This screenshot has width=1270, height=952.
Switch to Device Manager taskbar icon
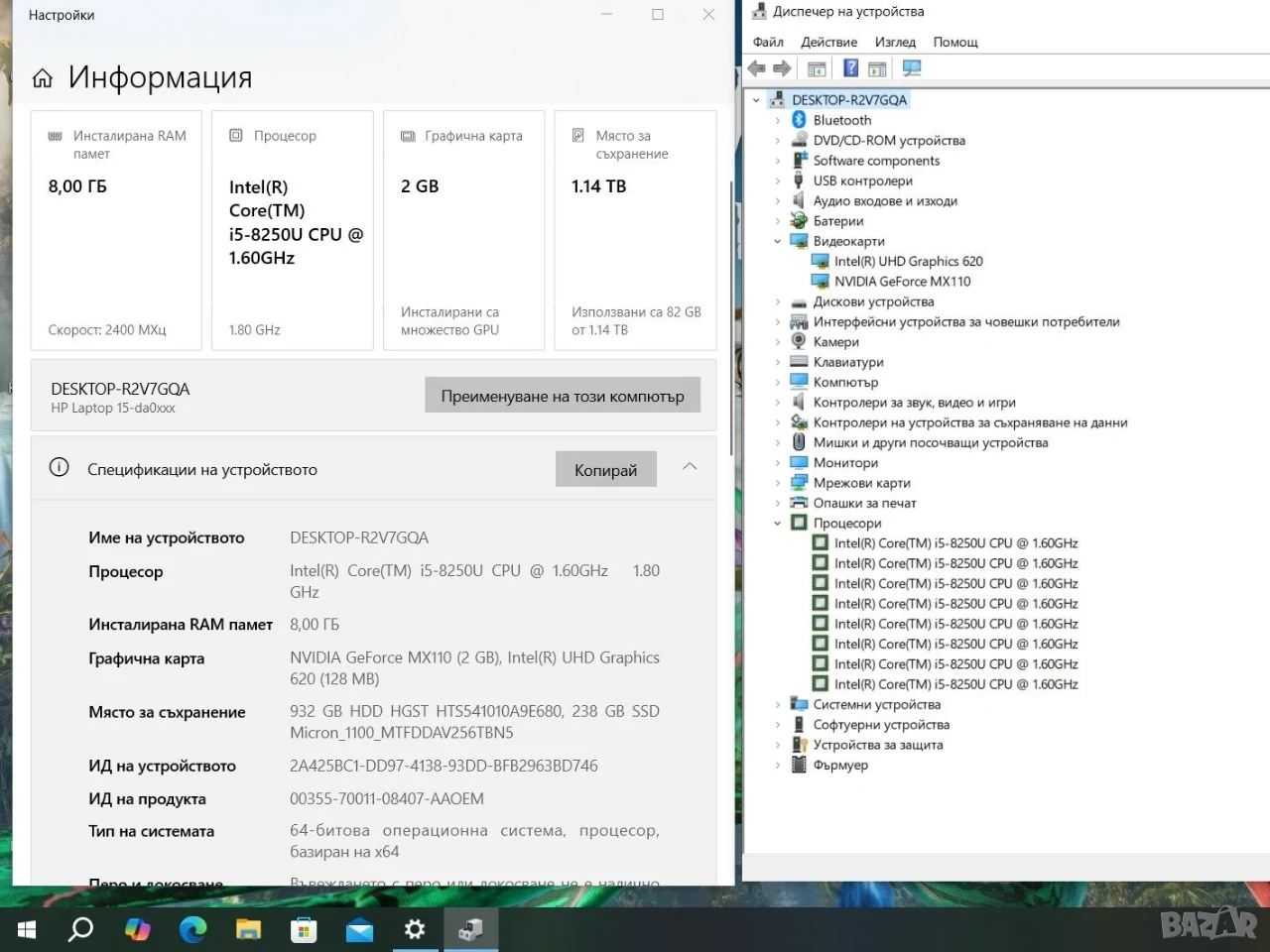click(x=470, y=929)
